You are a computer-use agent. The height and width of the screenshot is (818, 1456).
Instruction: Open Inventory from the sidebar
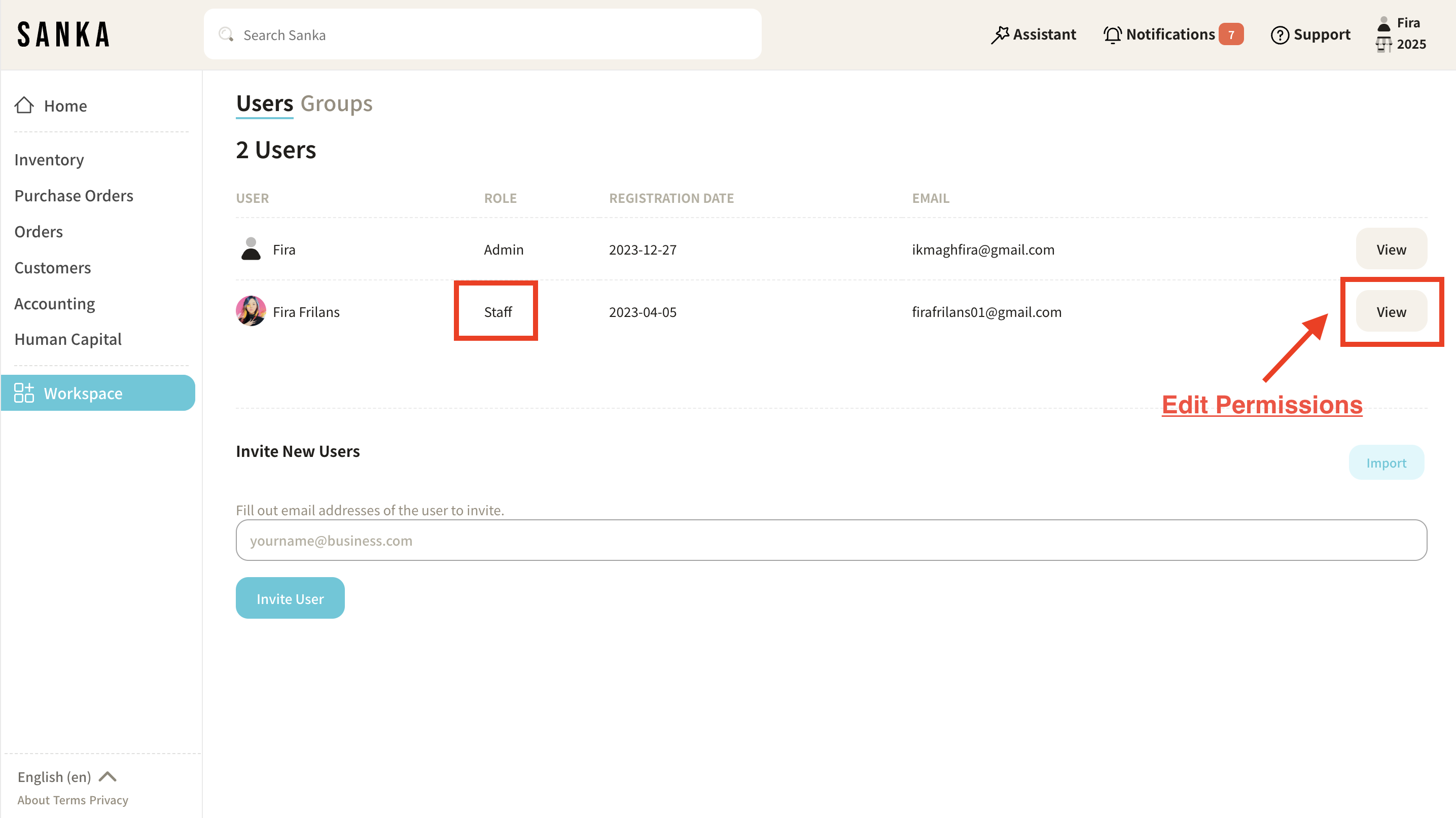[x=49, y=159]
